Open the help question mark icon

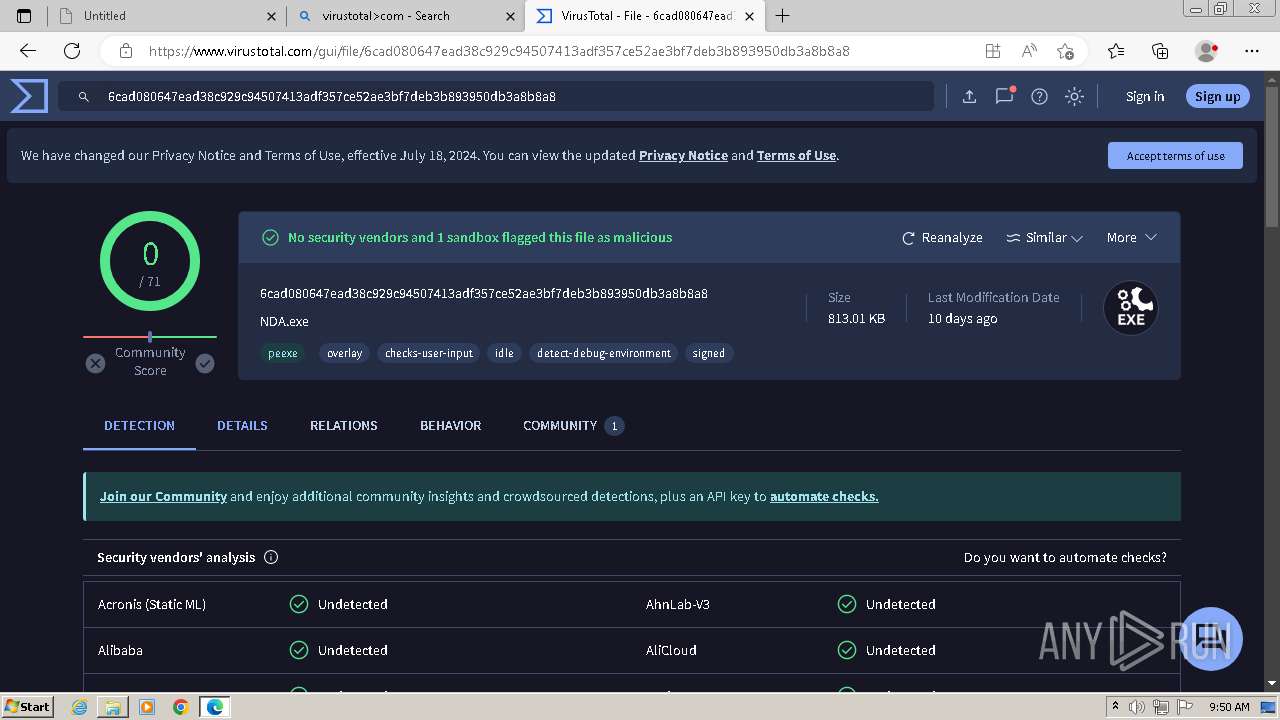click(x=1039, y=97)
